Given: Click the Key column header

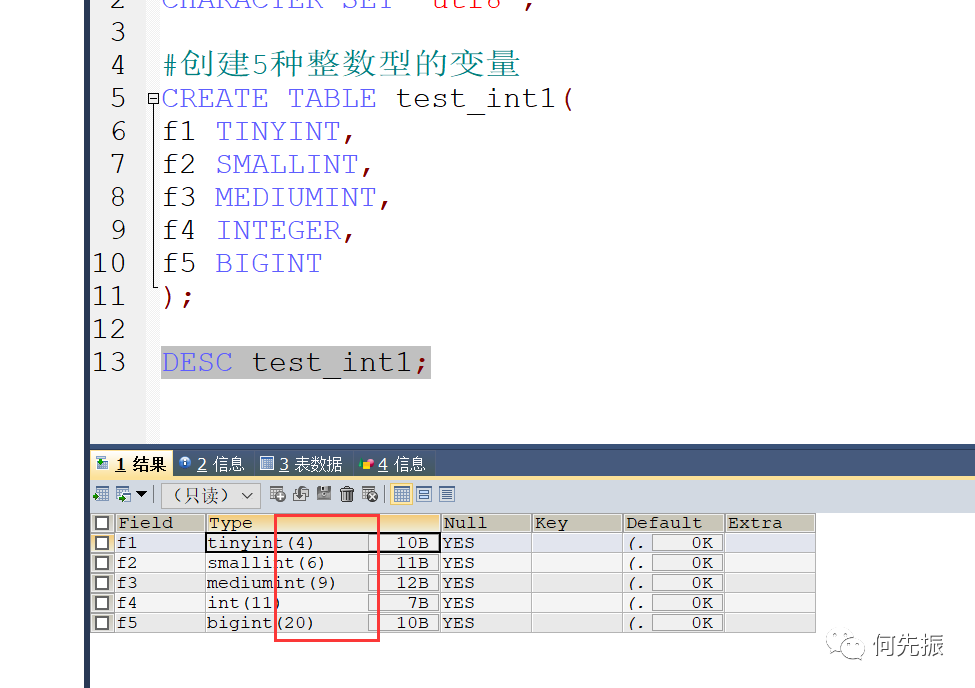Looking at the screenshot, I should [x=577, y=523].
